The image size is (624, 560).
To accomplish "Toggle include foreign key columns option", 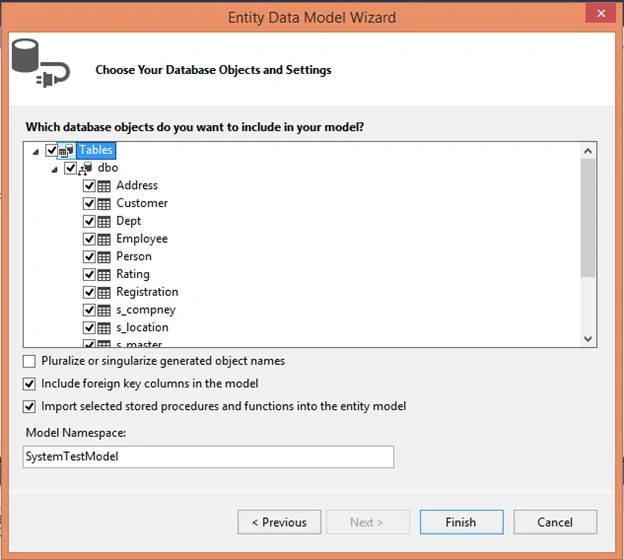I will click(x=29, y=384).
